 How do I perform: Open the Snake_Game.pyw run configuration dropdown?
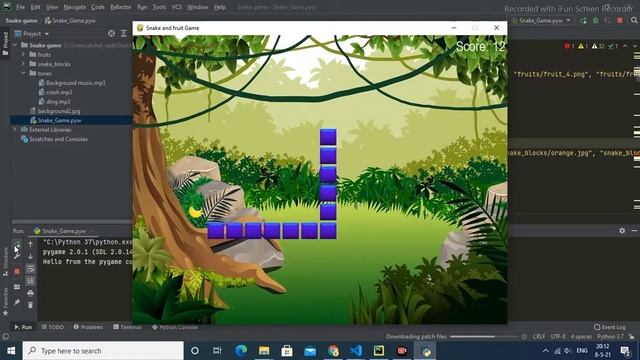click(x=542, y=20)
